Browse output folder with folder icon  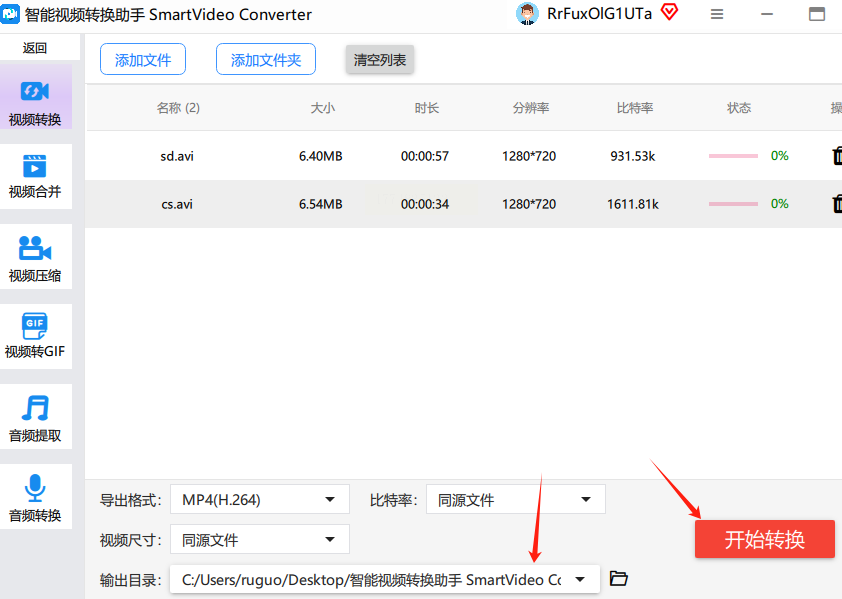619,579
